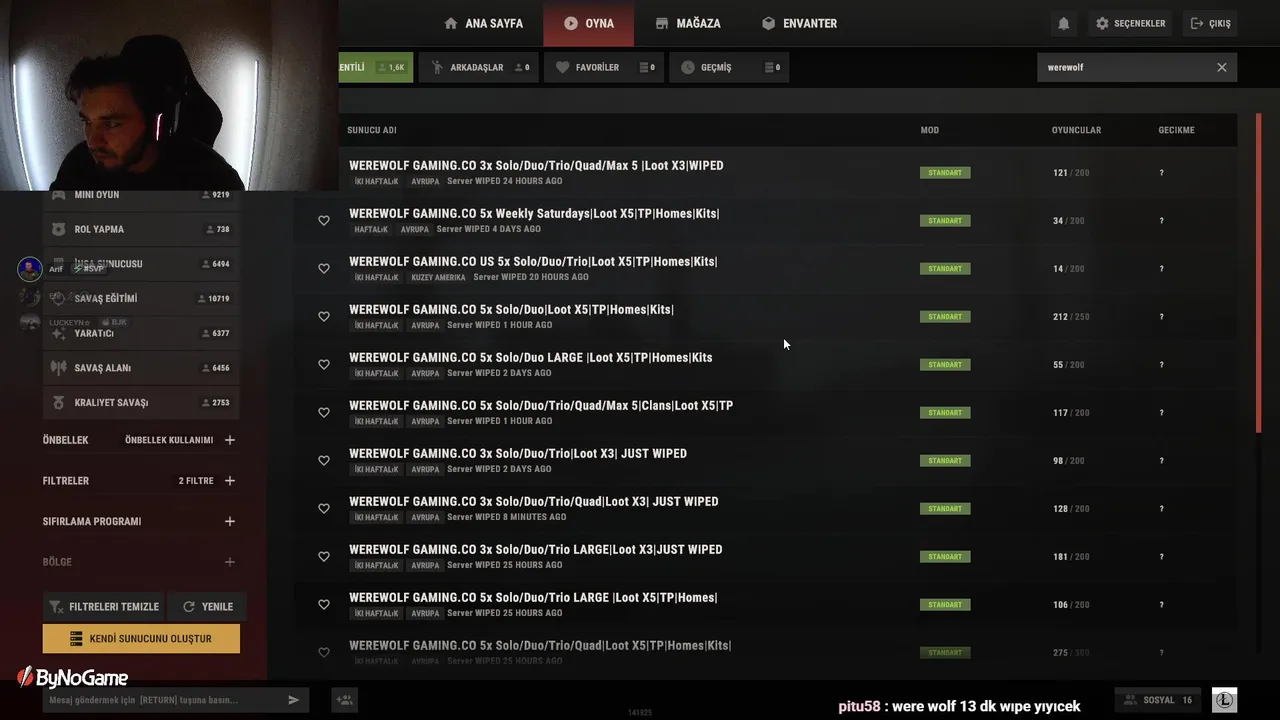Click the SAVAŞ ALANI tower icon
This screenshot has width=1280, height=720.
pos(58,367)
